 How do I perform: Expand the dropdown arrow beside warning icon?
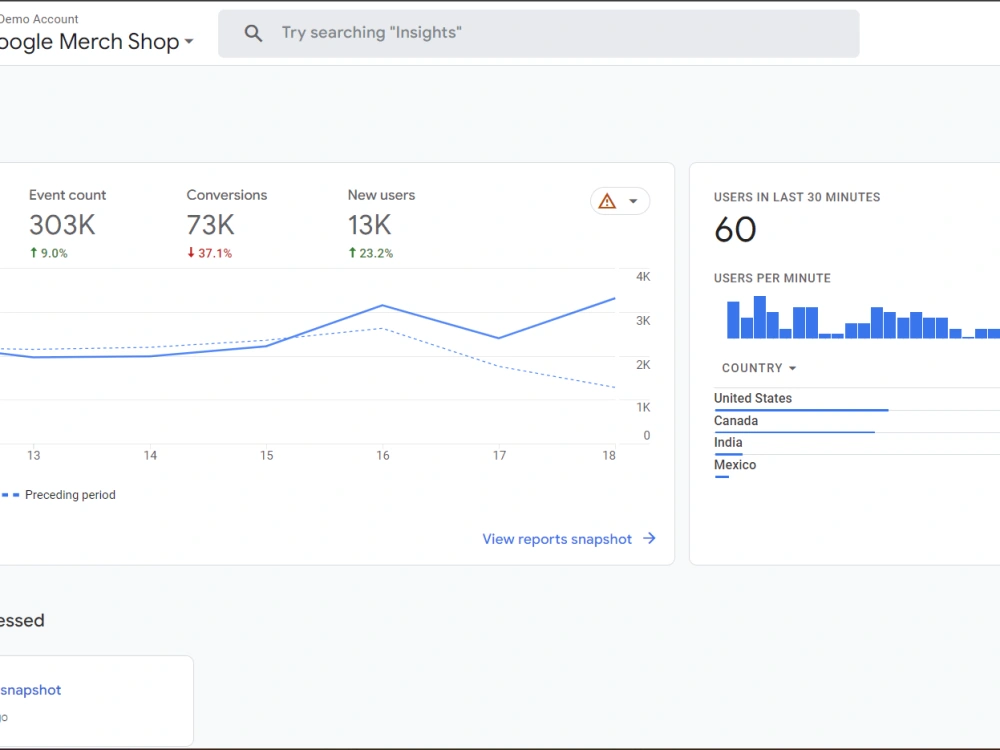[633, 202]
